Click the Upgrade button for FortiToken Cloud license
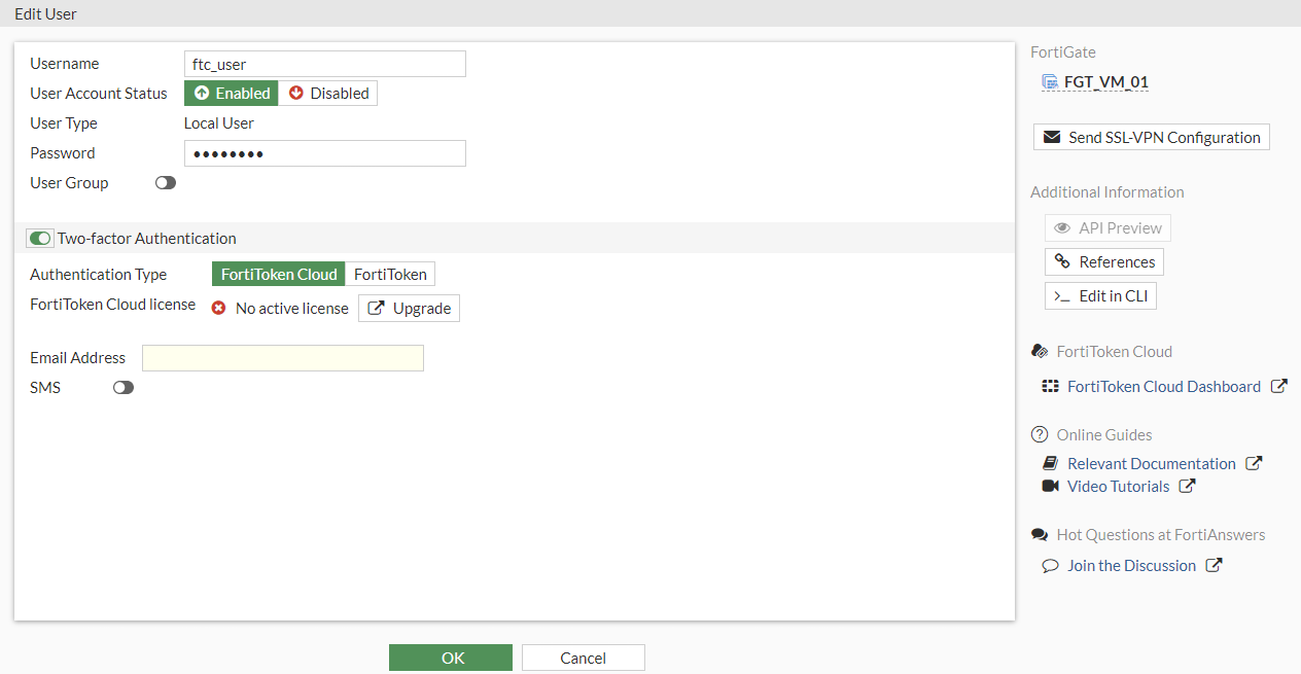 tap(408, 308)
